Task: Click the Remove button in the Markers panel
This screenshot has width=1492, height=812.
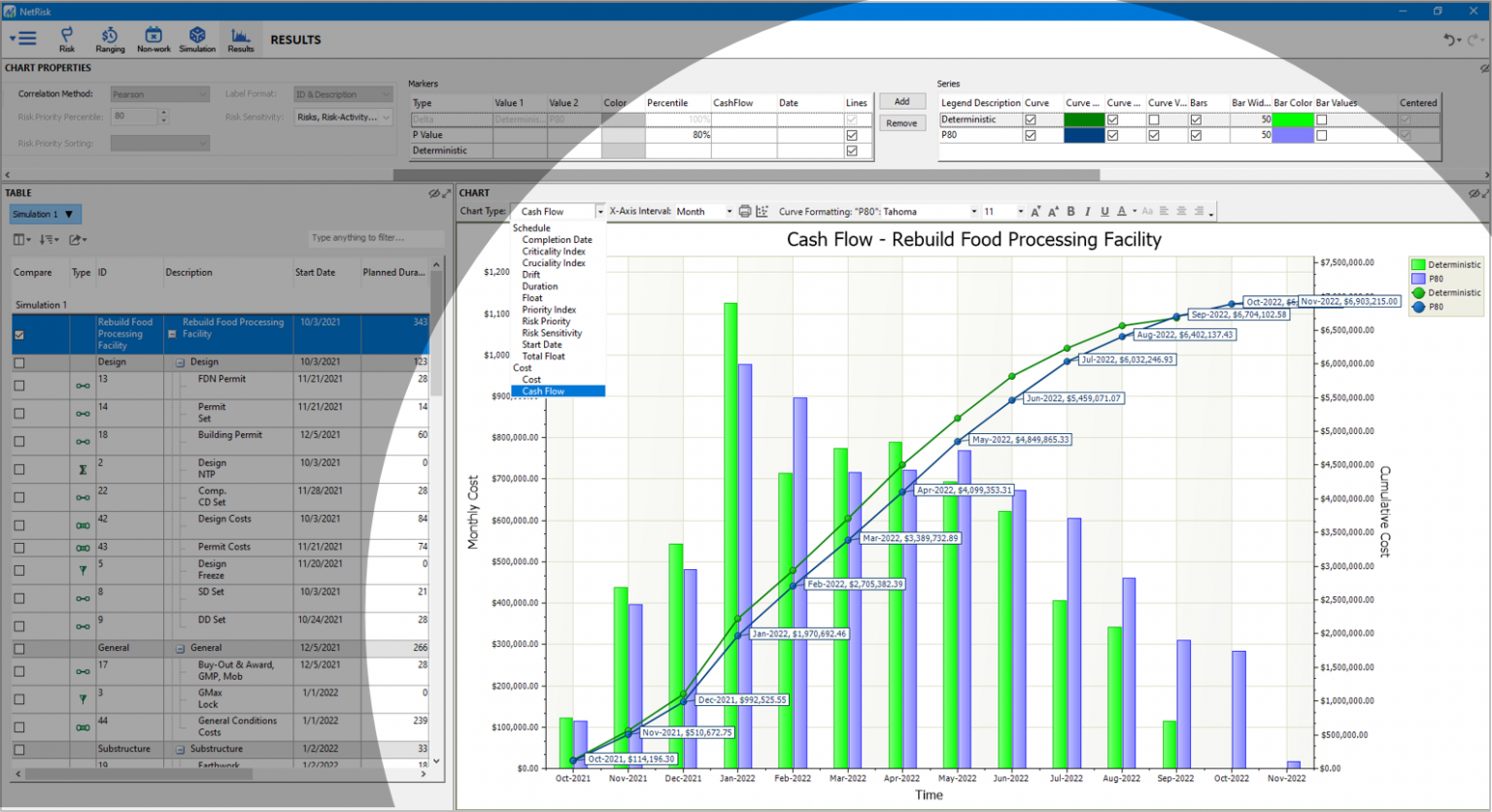Action: (x=901, y=122)
